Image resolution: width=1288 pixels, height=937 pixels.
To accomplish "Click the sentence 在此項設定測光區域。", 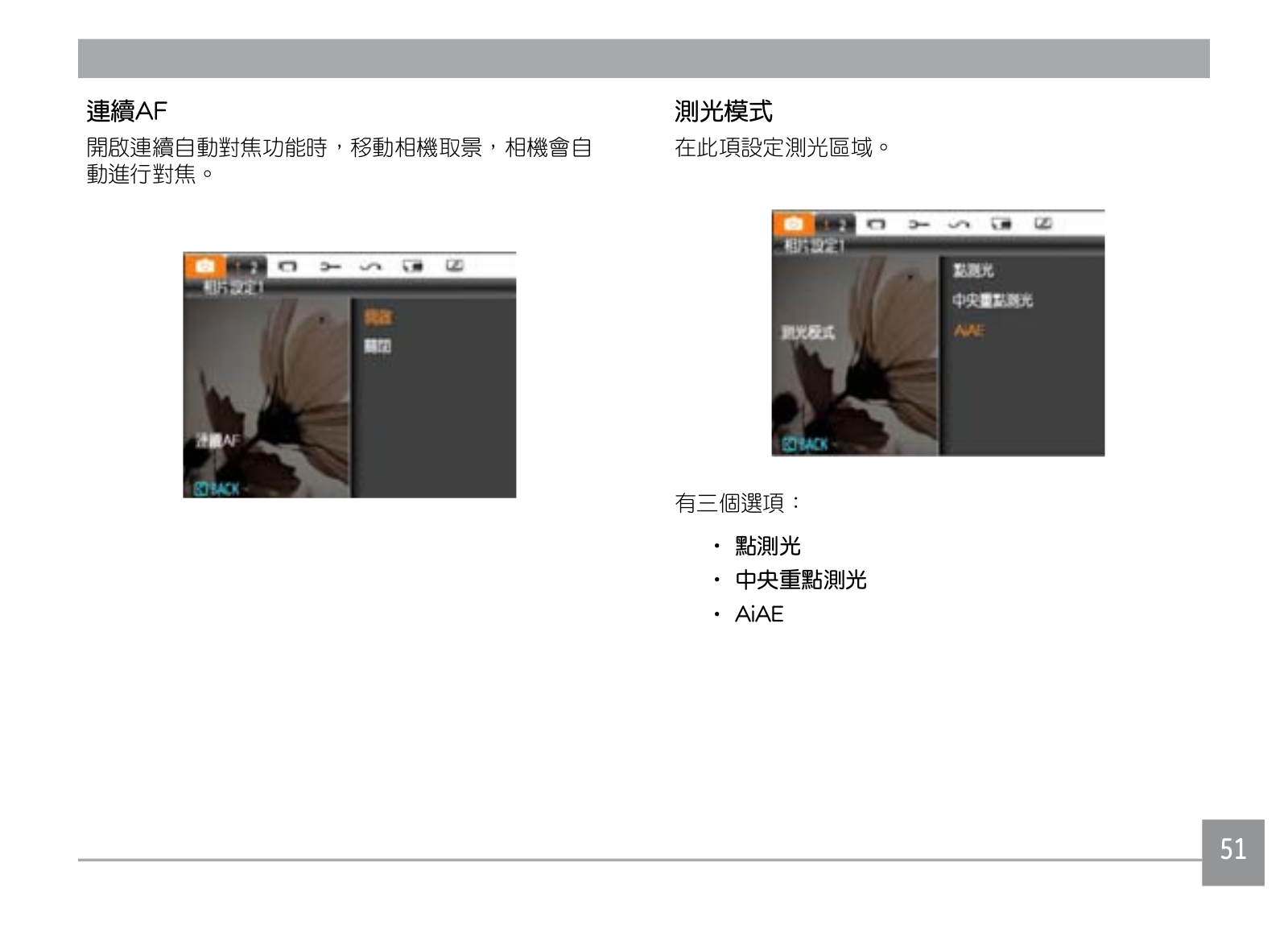I will coord(782,147).
